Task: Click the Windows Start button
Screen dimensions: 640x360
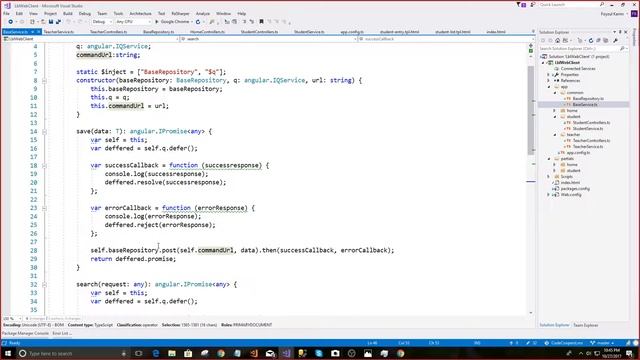Action: coord(7,353)
